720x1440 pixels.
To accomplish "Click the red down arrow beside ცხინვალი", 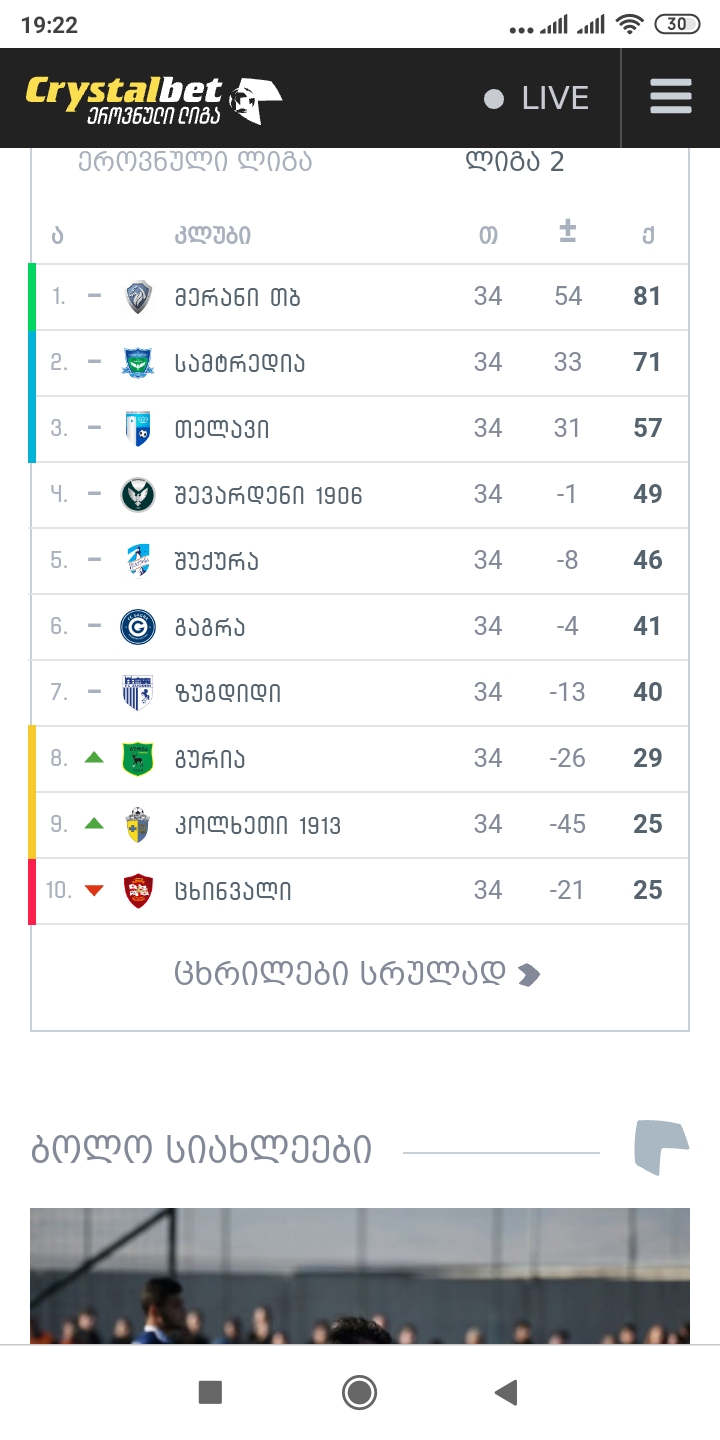I will click(93, 890).
